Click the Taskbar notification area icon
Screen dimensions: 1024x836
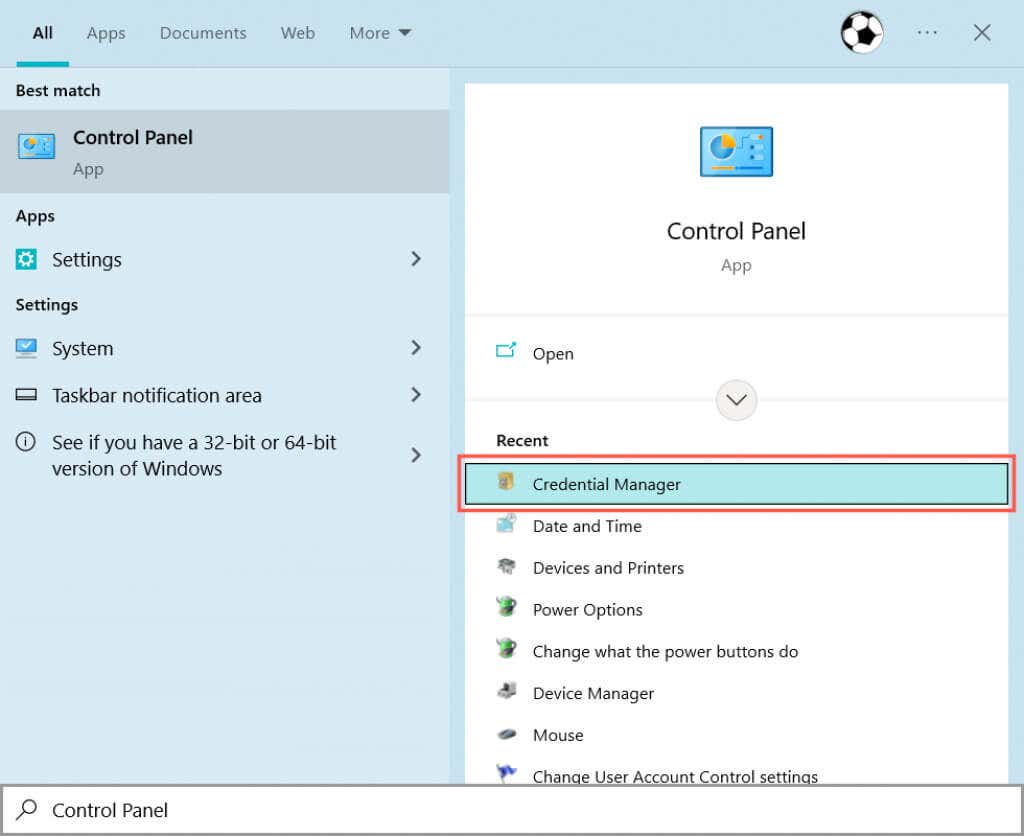(x=26, y=394)
